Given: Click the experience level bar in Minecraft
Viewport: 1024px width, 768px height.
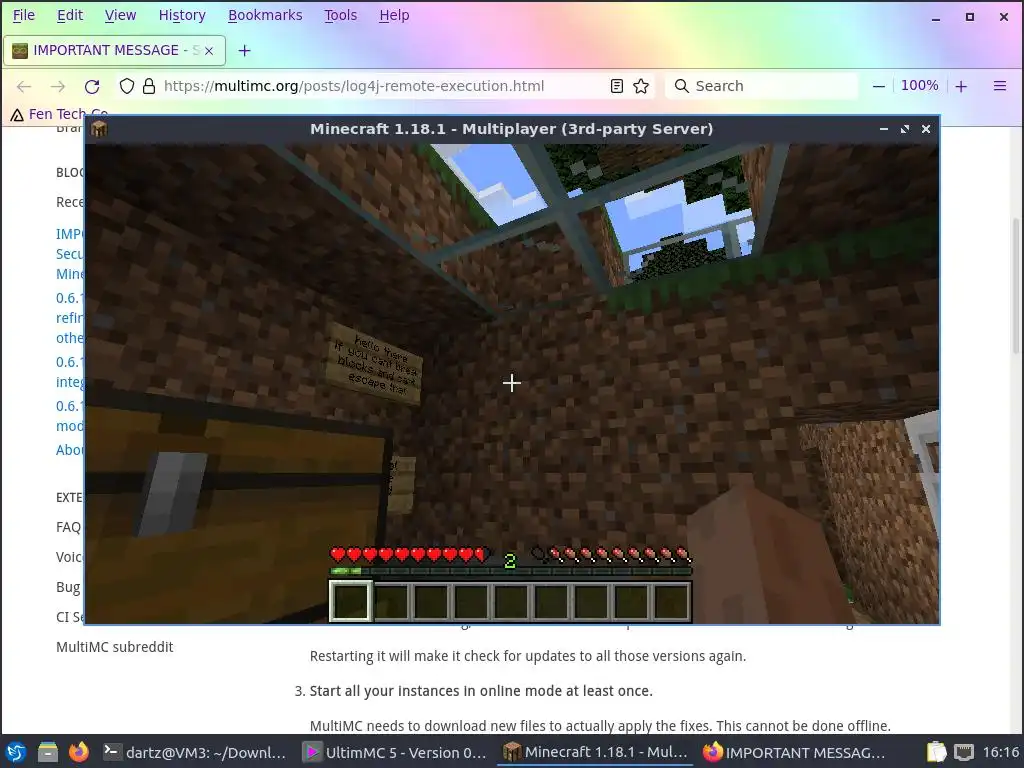Looking at the screenshot, I should 510,571.
